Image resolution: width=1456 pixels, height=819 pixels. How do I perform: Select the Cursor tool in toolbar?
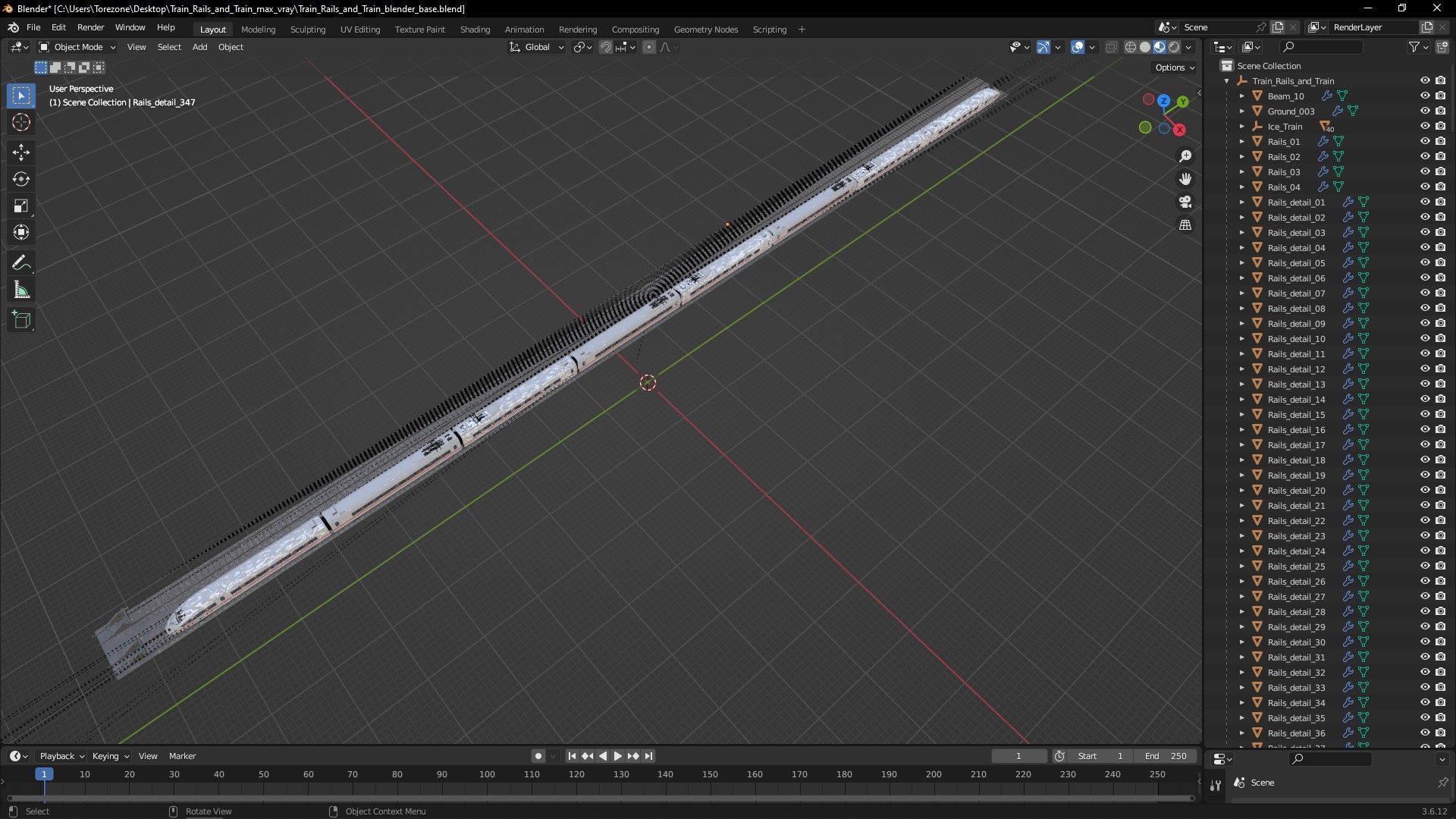click(x=21, y=122)
